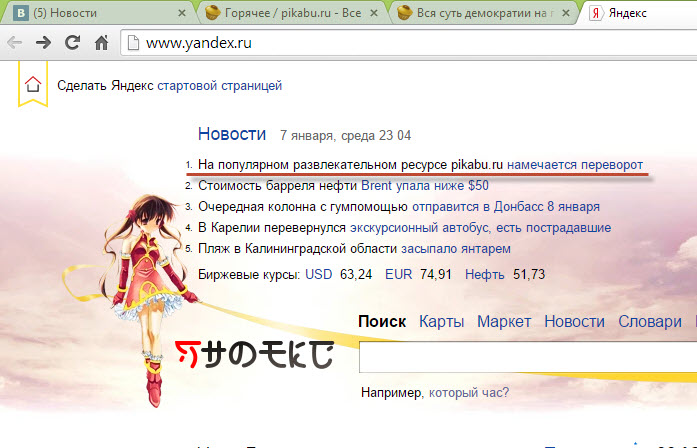Switch to the VK (5) Новости tab
Viewport: 697px width, 448px height.
tap(90, 14)
